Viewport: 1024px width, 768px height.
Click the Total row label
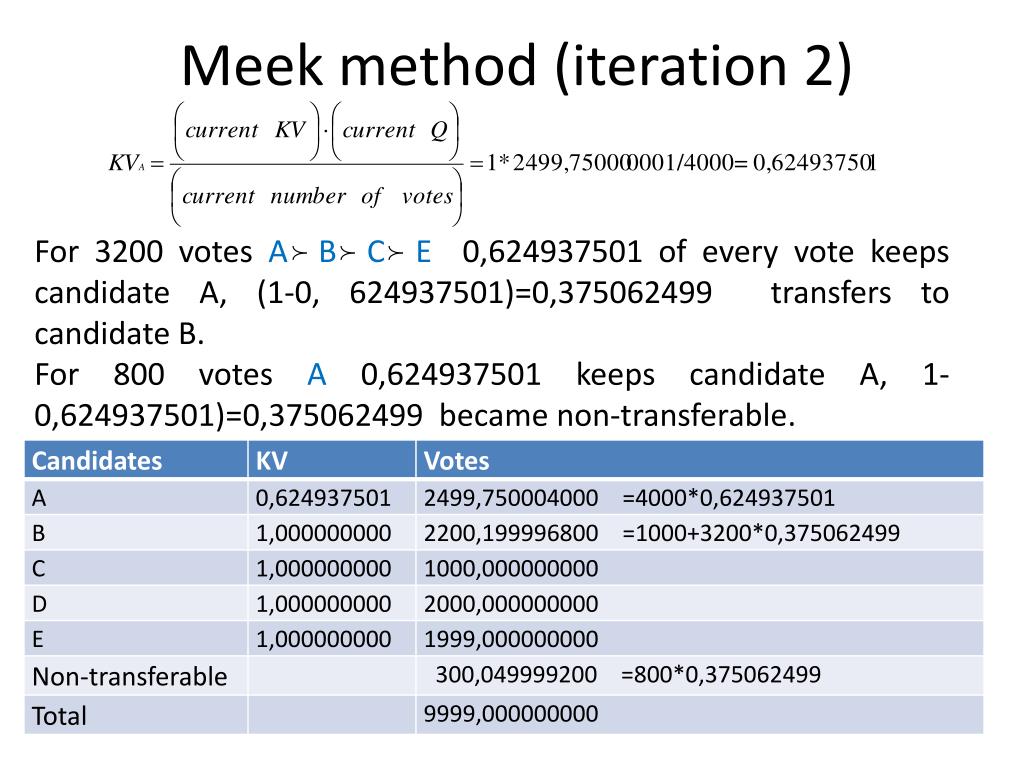click(59, 716)
